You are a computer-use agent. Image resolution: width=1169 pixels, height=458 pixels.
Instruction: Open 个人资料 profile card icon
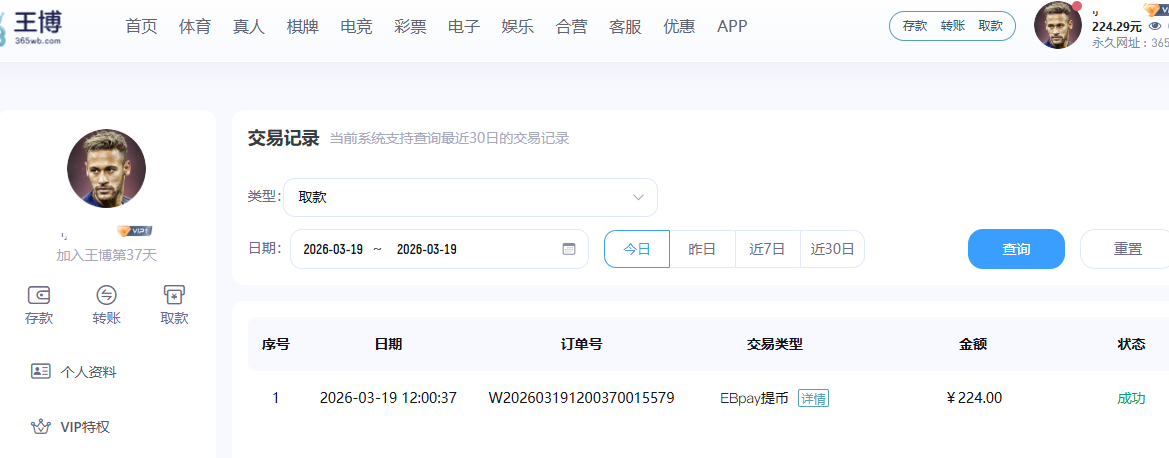41,372
